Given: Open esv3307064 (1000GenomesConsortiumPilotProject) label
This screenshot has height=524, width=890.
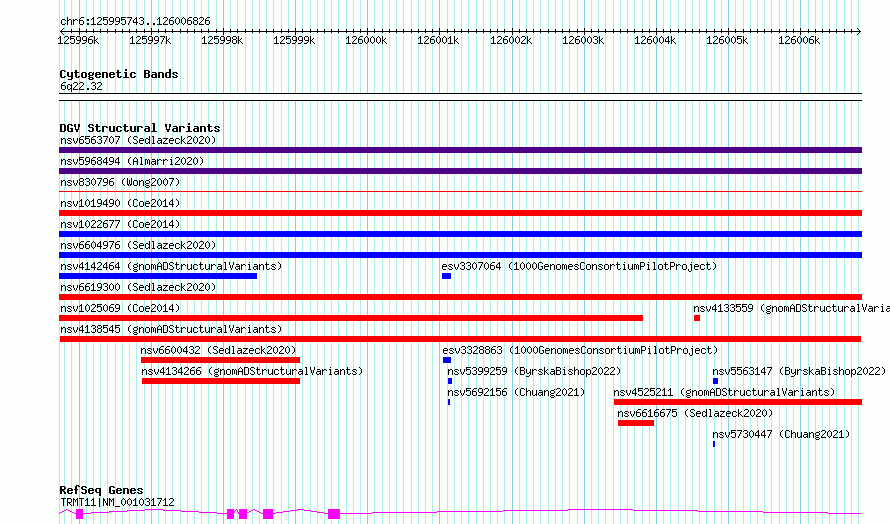Looking at the screenshot, I should coord(579,266).
